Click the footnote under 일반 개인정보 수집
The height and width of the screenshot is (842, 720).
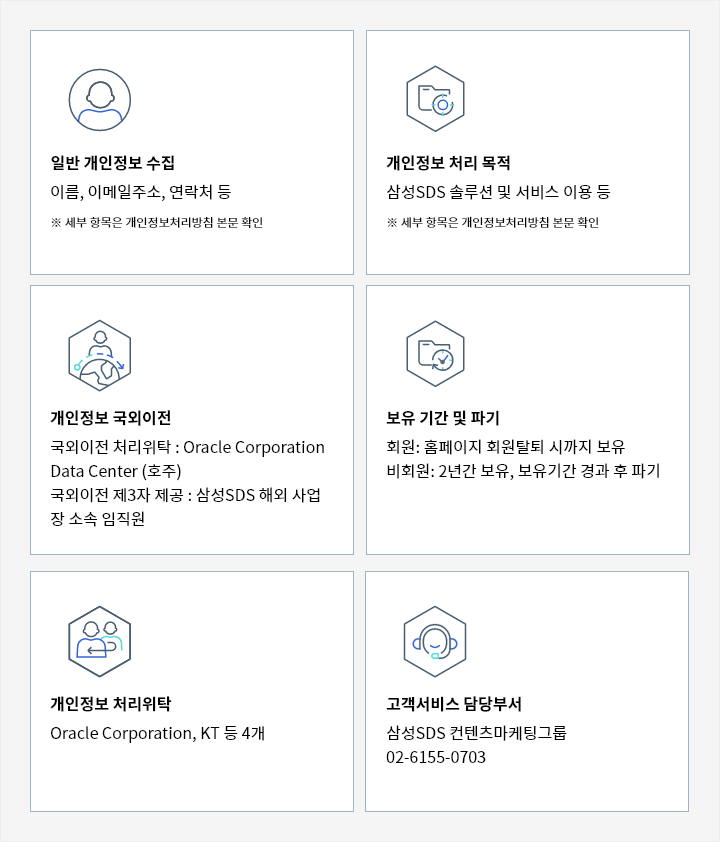pyautogui.click(x=157, y=222)
